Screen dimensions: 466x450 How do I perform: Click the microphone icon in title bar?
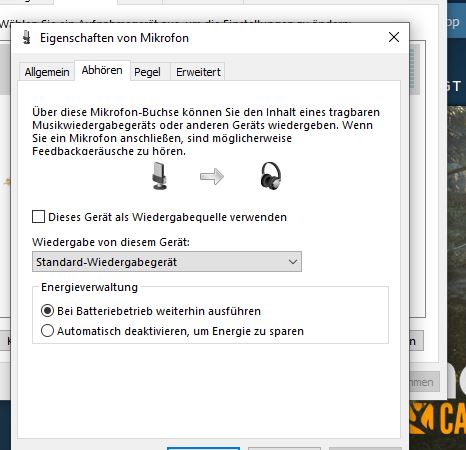(27, 37)
